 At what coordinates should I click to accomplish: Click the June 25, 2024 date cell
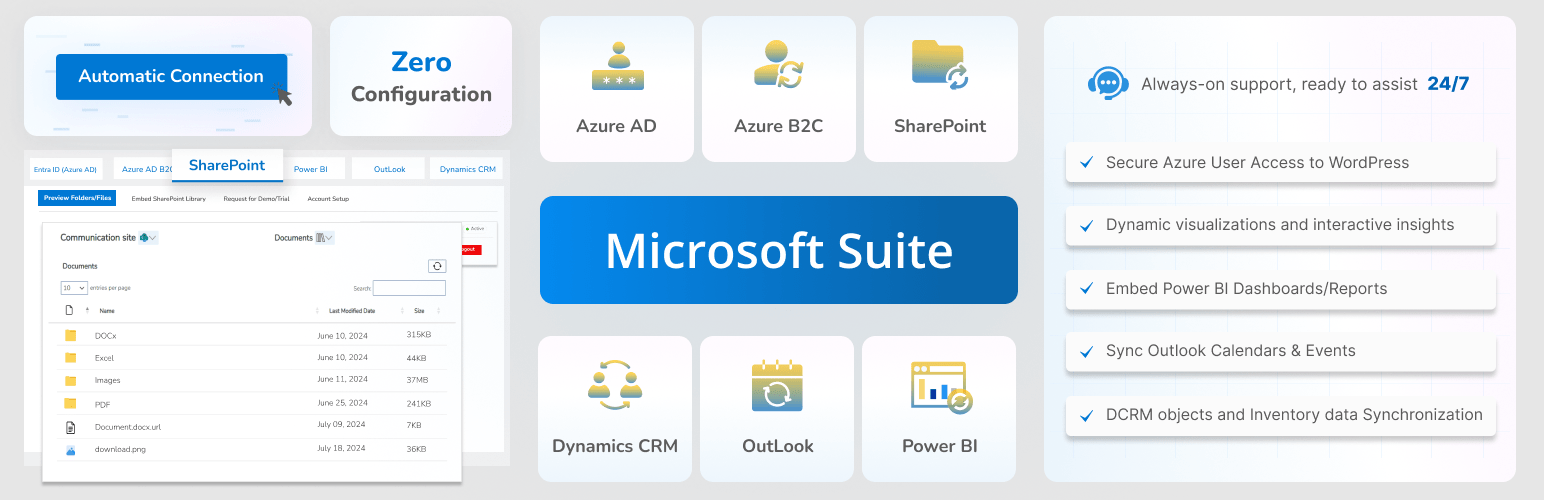click(x=342, y=404)
